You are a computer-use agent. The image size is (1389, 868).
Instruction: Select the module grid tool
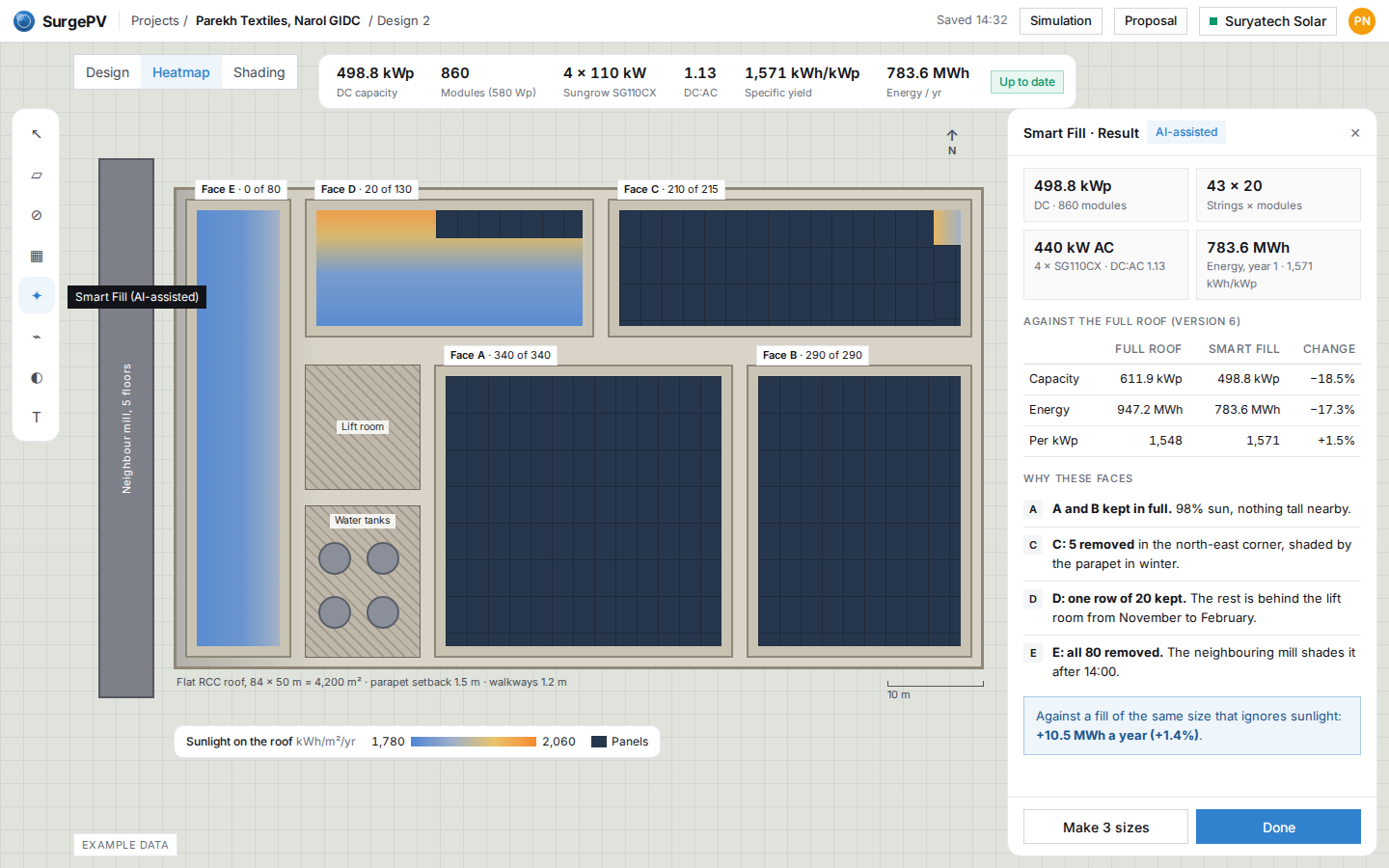coord(37,256)
